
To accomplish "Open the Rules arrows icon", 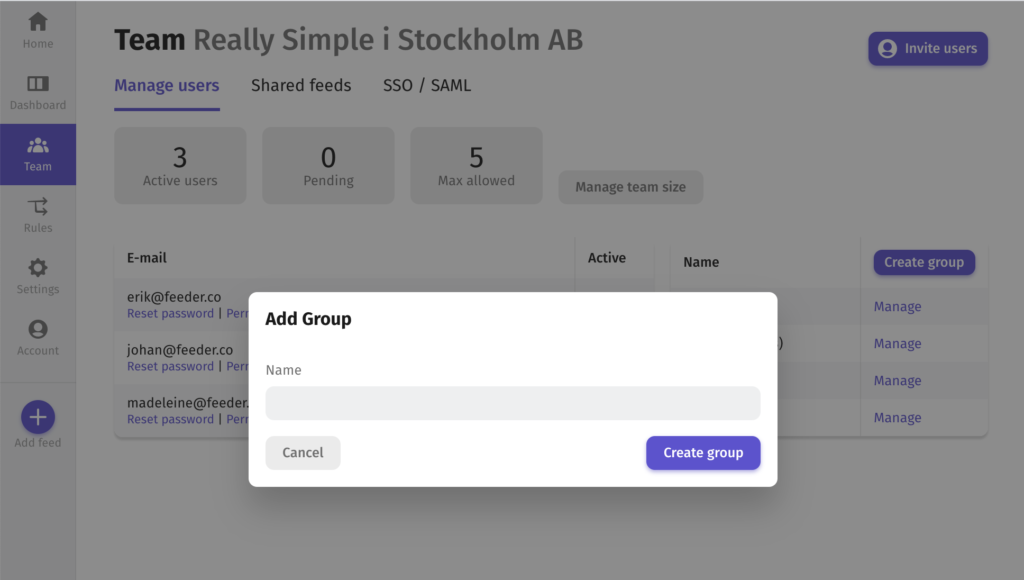I will pos(38,206).
